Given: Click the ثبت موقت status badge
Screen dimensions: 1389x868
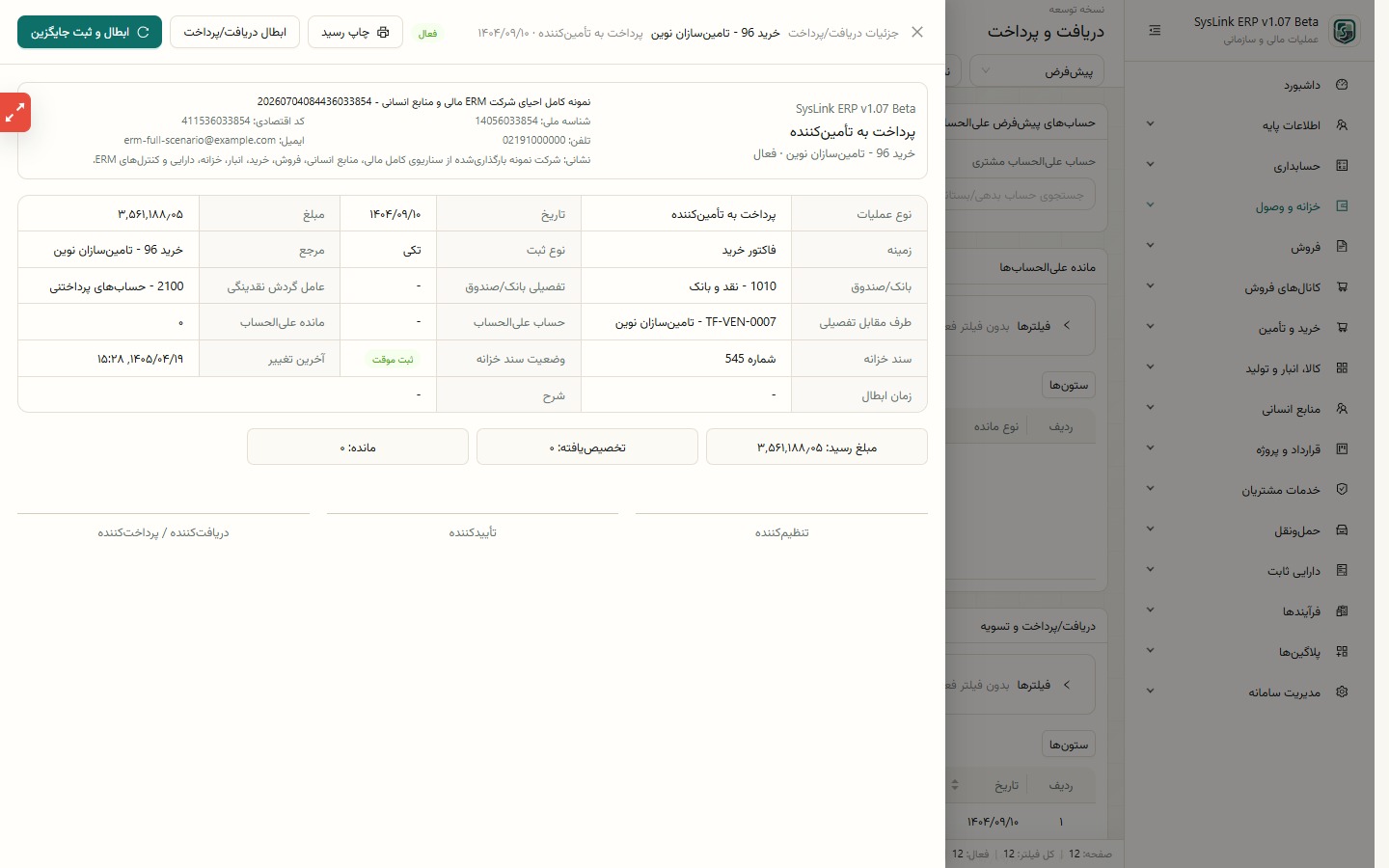Looking at the screenshot, I should tap(393, 359).
